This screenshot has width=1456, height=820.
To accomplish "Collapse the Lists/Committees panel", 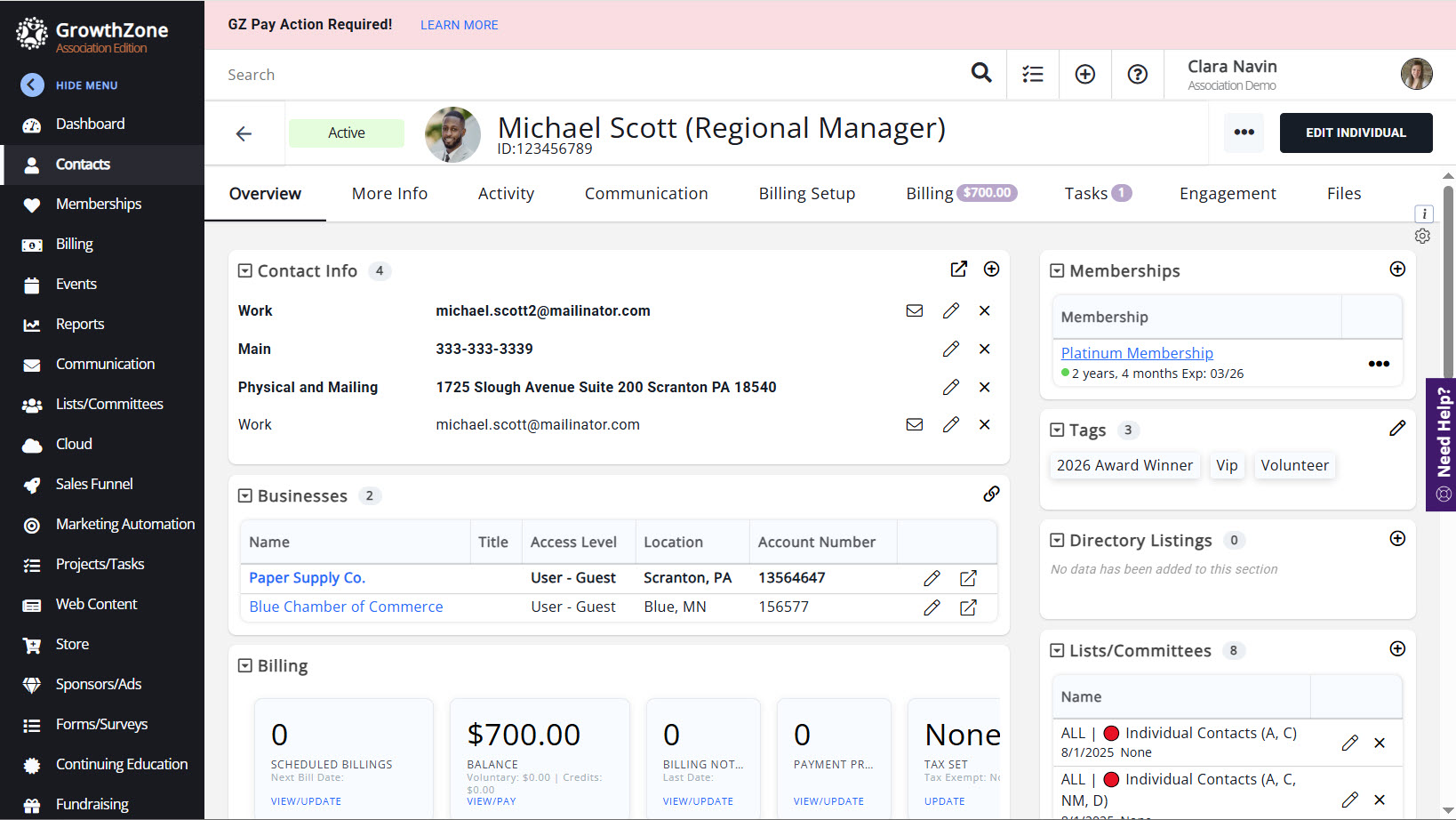I will [x=1057, y=650].
